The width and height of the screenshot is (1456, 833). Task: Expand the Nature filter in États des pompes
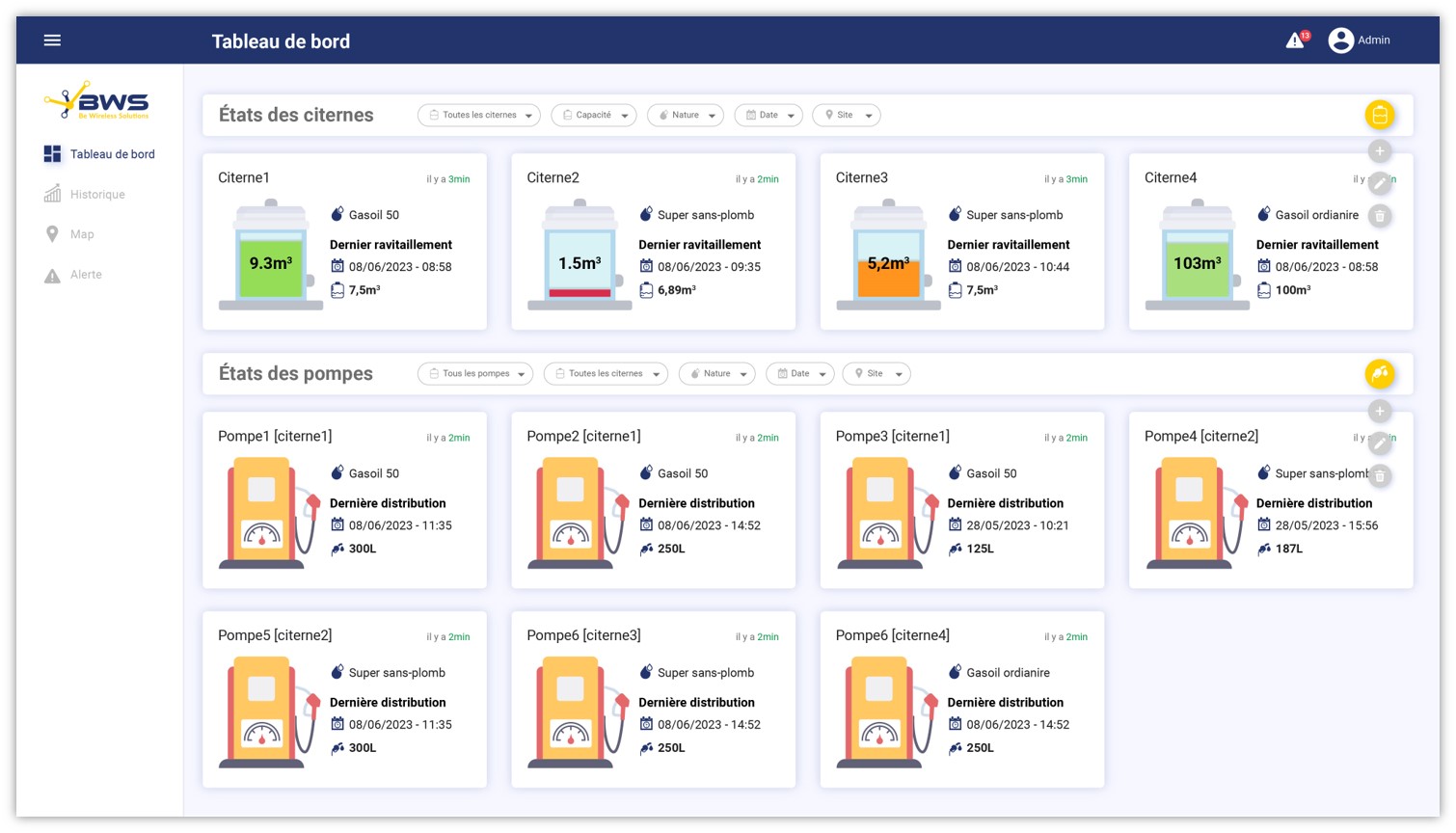click(716, 373)
